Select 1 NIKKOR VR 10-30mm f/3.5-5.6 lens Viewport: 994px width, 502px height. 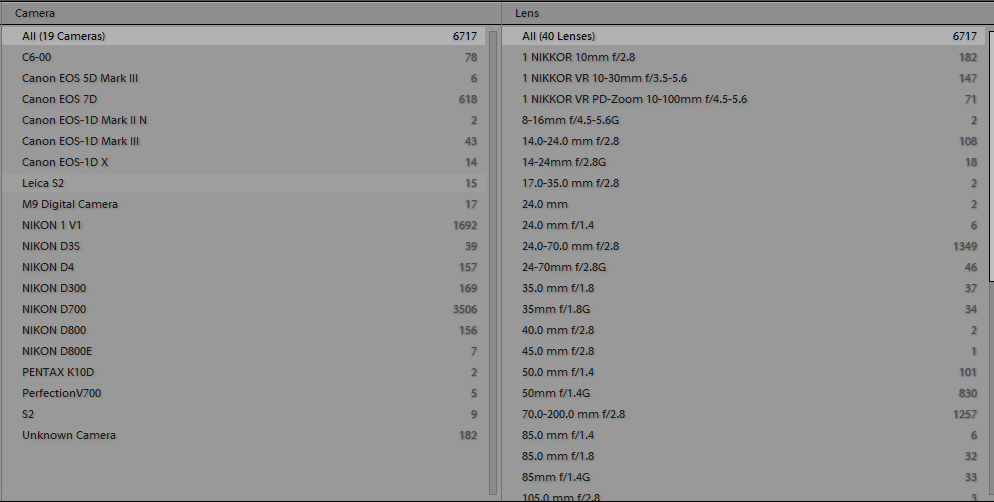tap(745, 78)
